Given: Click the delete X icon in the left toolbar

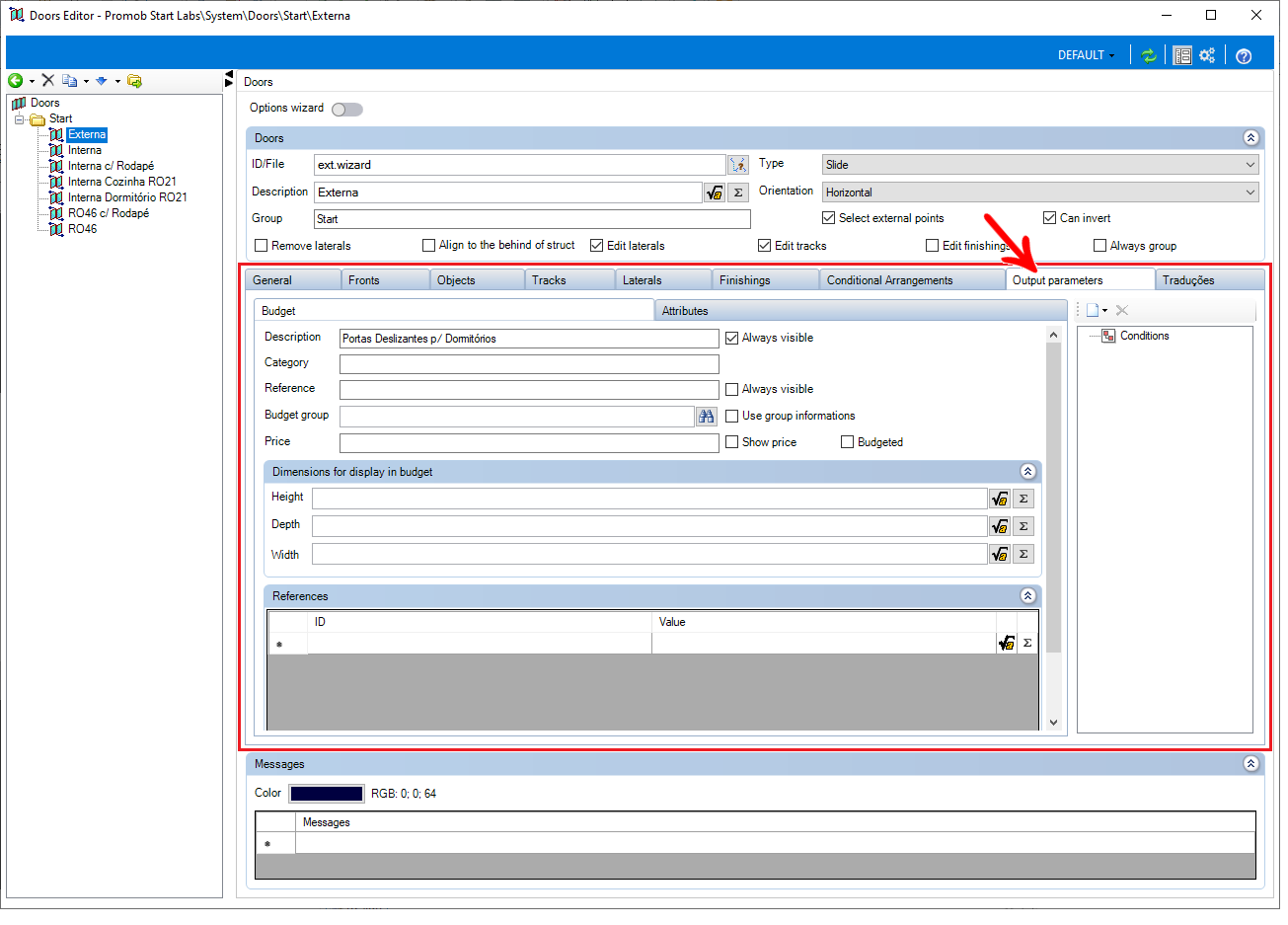Looking at the screenshot, I should (x=47, y=81).
